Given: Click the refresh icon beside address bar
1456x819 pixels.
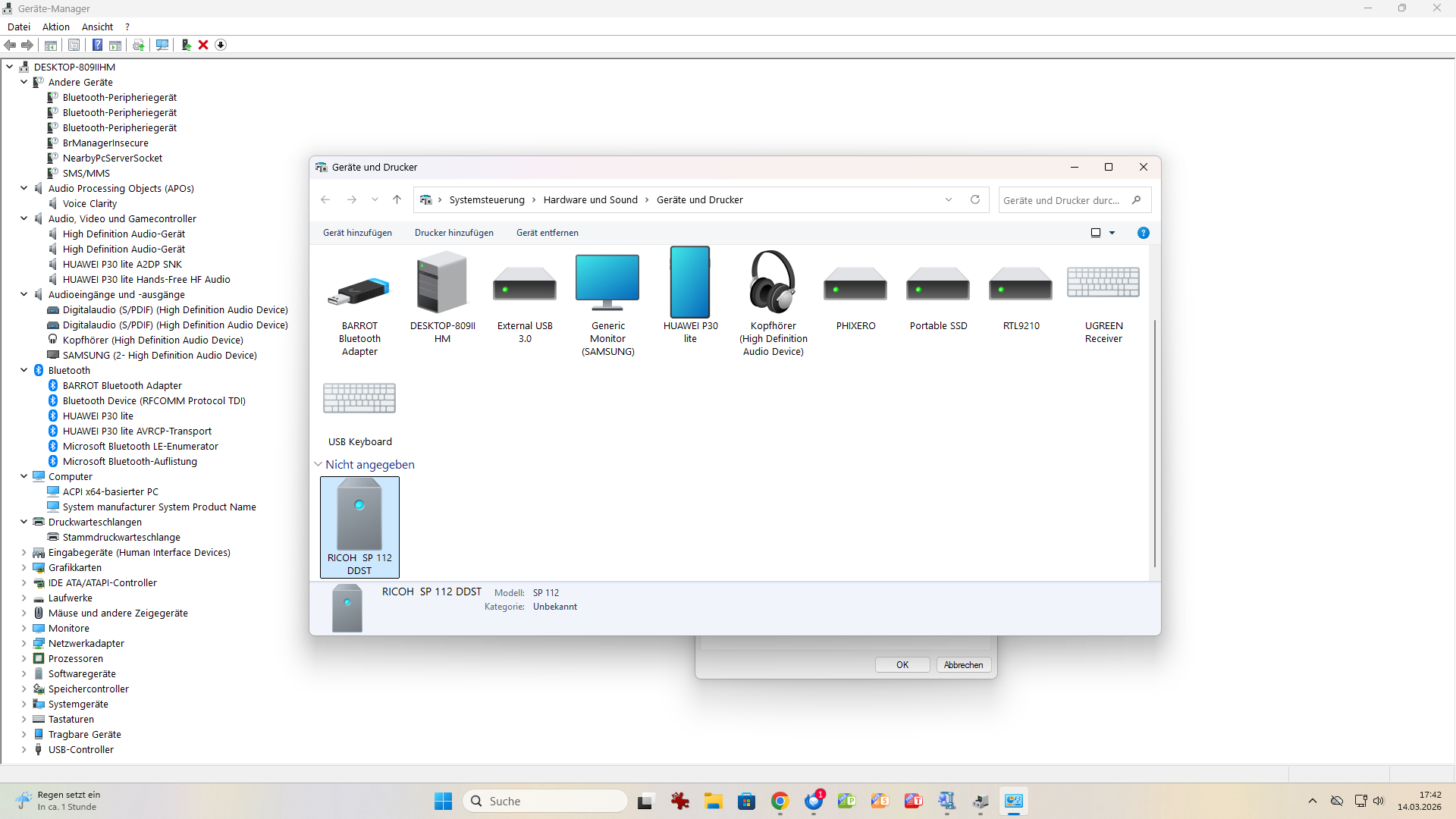Looking at the screenshot, I should 975,199.
